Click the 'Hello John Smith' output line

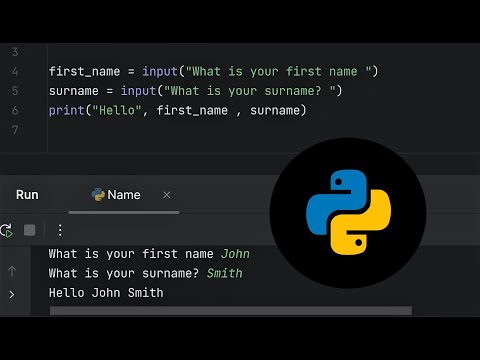pyautogui.click(x=106, y=293)
